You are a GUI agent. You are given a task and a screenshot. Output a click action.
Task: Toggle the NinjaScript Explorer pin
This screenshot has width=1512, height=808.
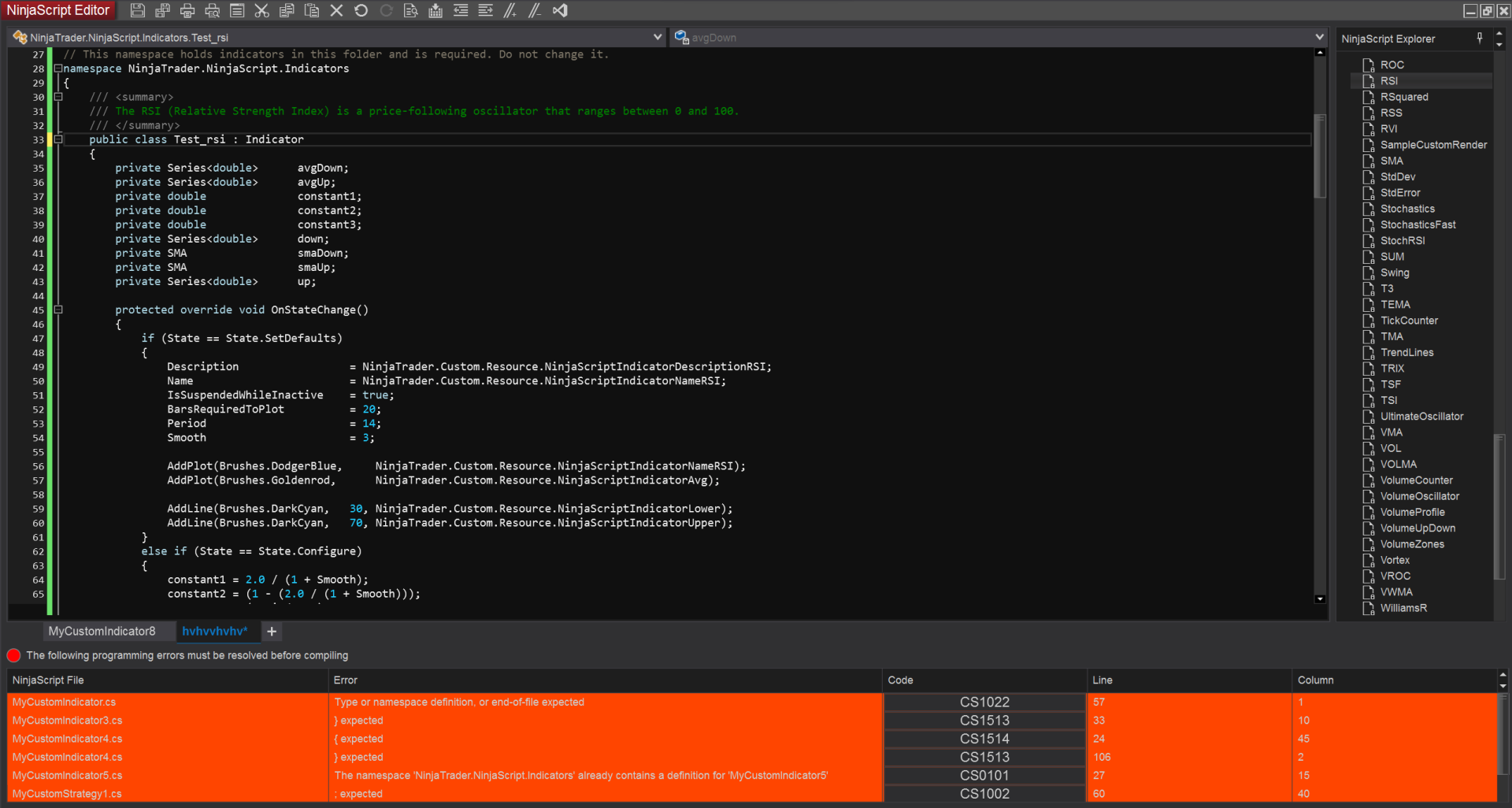1480,38
